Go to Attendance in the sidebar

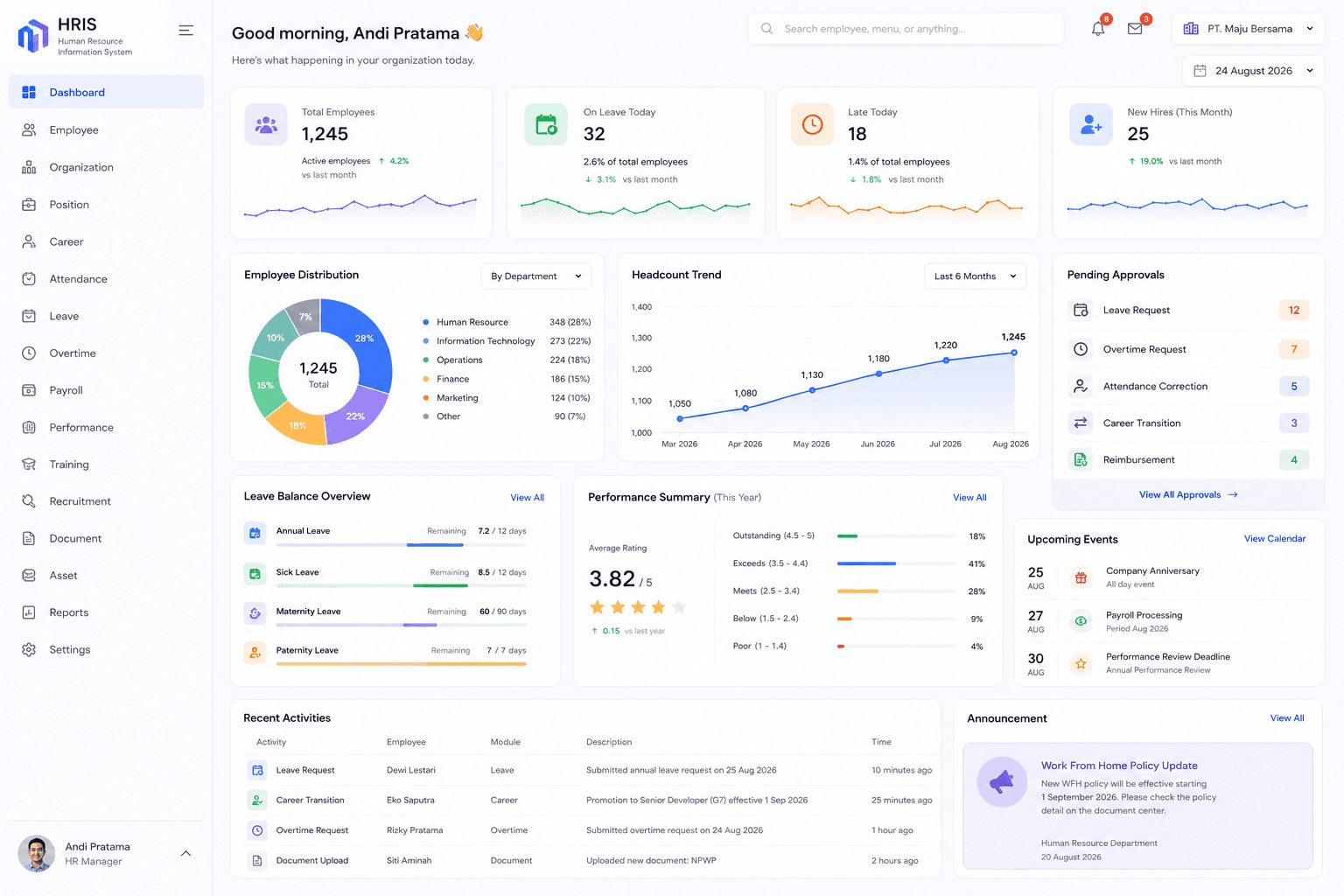[x=106, y=279]
